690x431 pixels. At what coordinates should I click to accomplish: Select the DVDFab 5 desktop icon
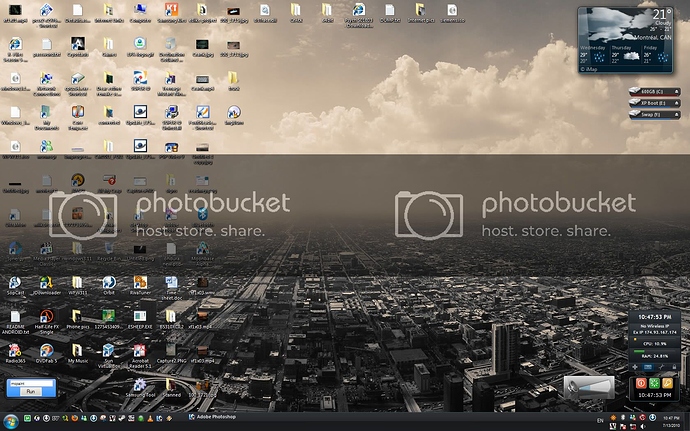click(46, 351)
